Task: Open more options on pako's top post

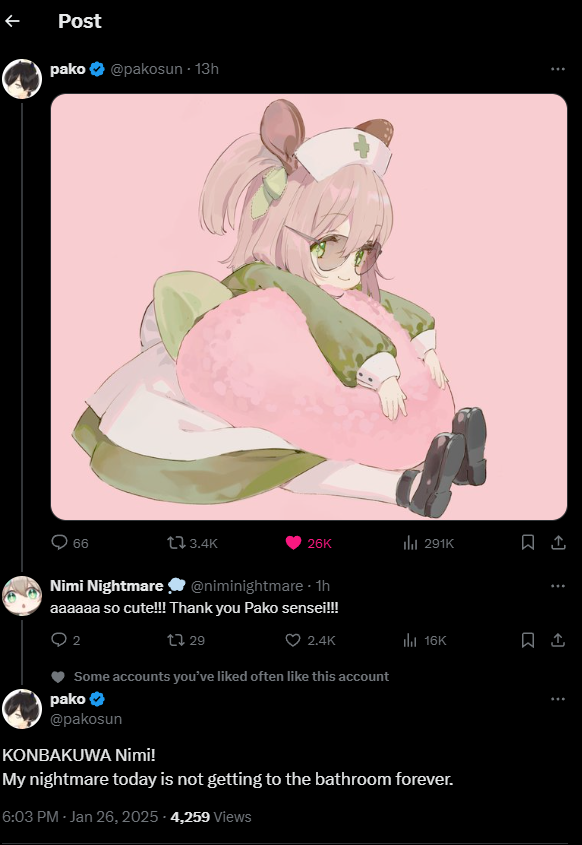Action: (x=558, y=69)
